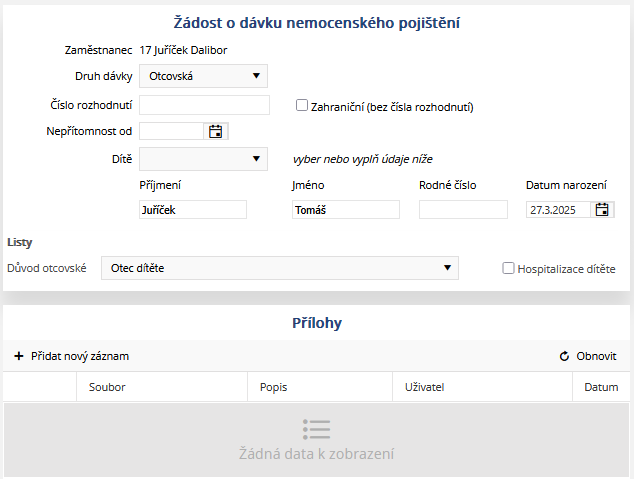The height and width of the screenshot is (479, 634).
Task: Open calendar picker for Datum narození
Action: point(602,210)
